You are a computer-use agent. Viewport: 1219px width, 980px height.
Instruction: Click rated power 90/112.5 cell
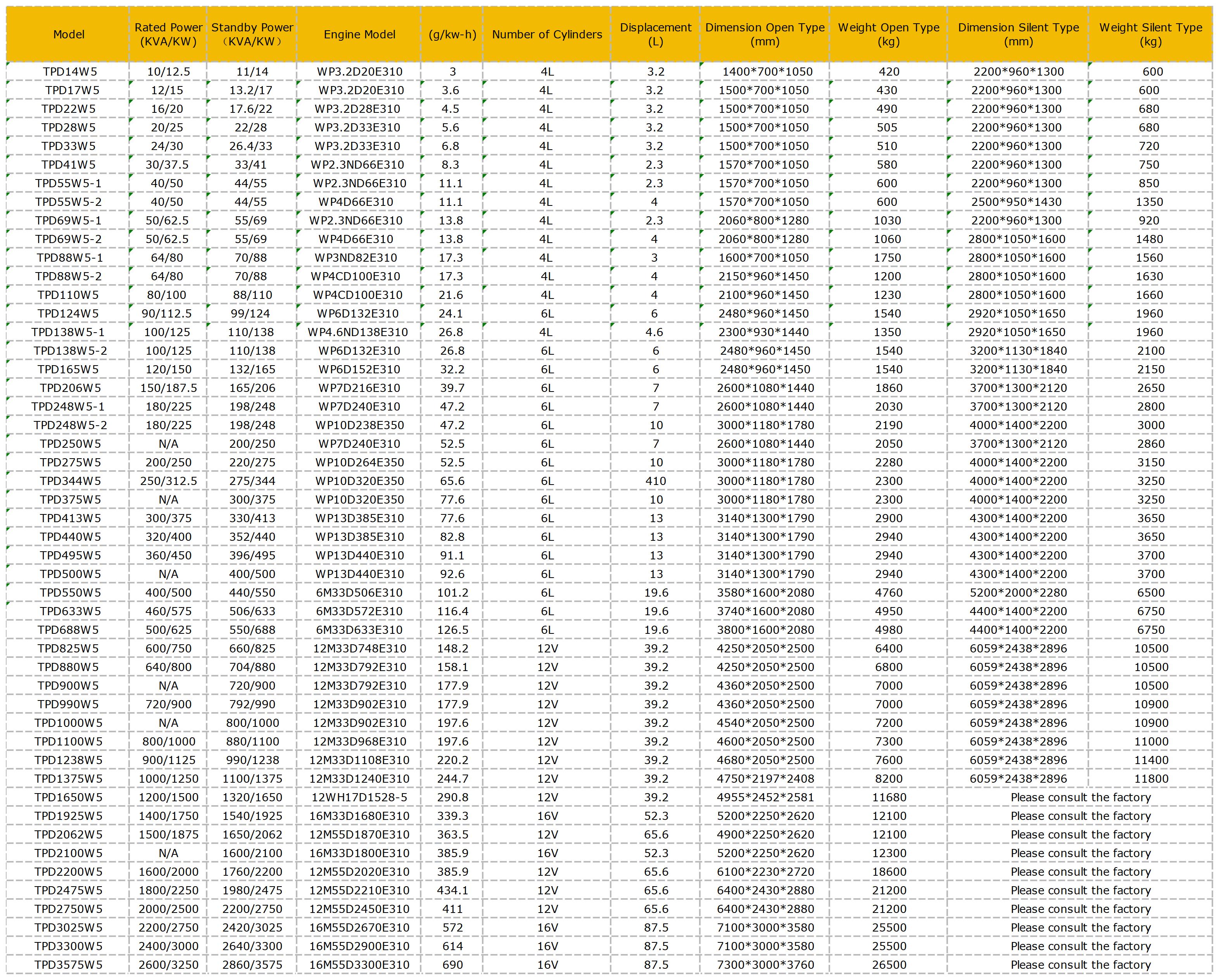pyautogui.click(x=167, y=314)
